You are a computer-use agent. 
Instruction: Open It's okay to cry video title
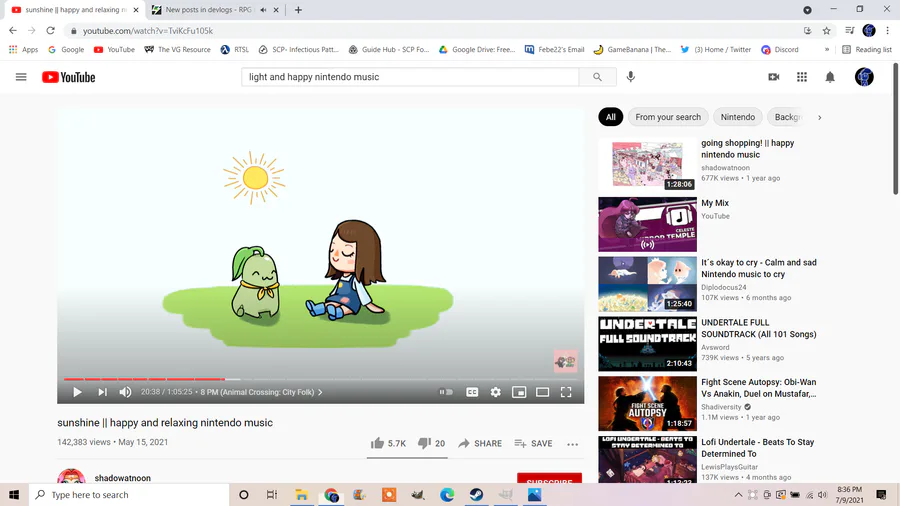pos(758,268)
